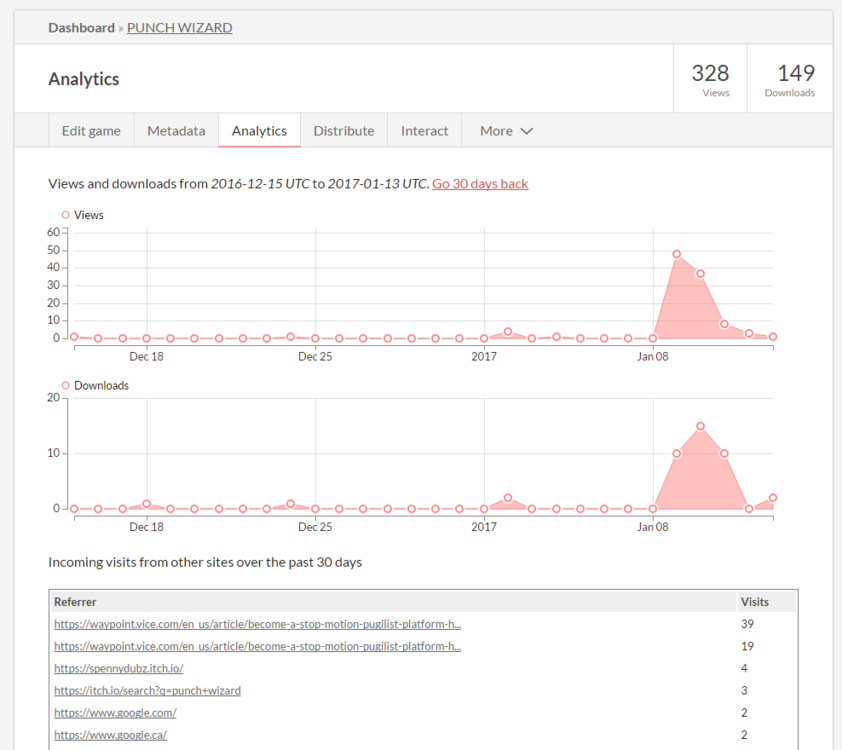842x750 pixels.
Task: Go to the Distribute tab
Action: [343, 131]
